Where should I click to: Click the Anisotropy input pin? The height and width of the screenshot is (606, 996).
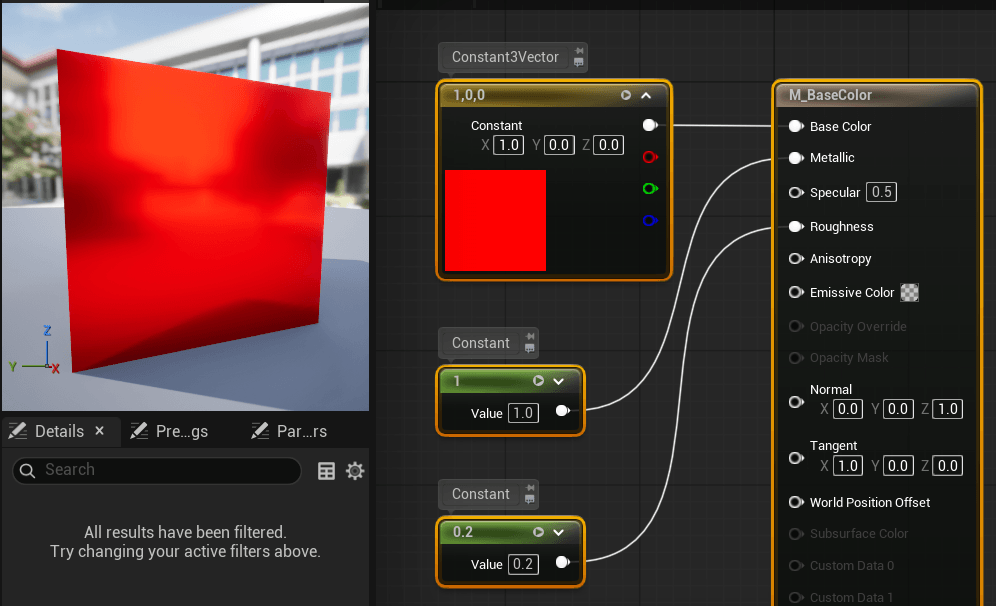click(x=795, y=259)
